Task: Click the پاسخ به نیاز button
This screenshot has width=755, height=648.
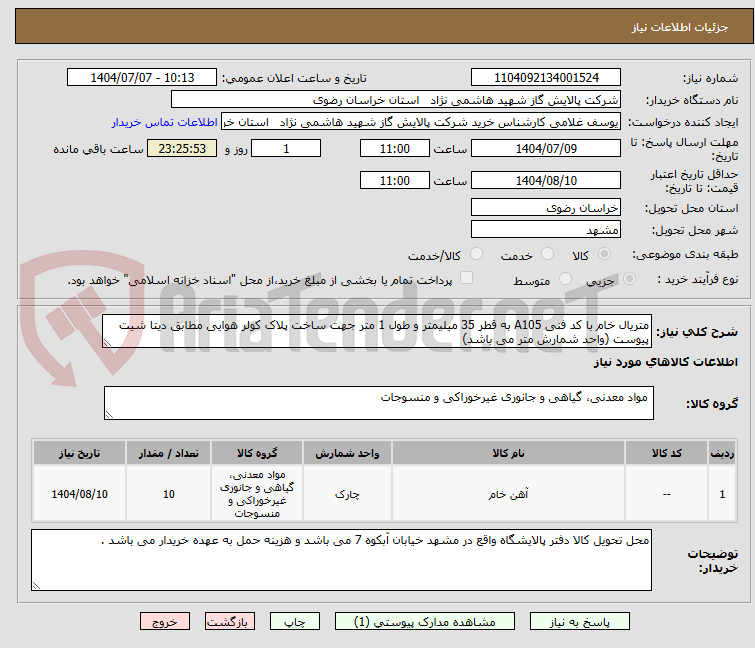Action: (x=579, y=622)
